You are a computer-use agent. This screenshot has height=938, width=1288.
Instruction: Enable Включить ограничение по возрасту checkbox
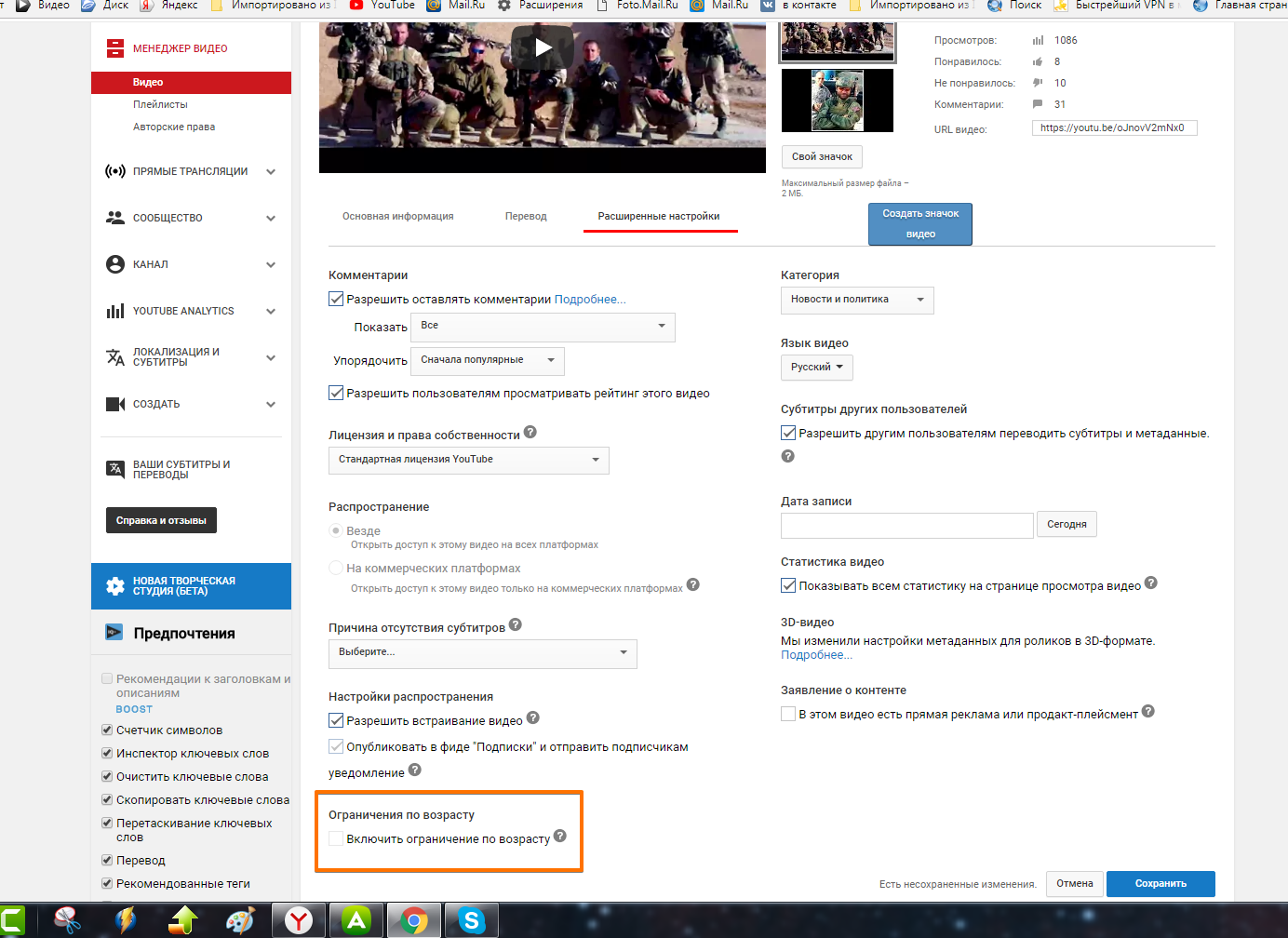click(336, 838)
